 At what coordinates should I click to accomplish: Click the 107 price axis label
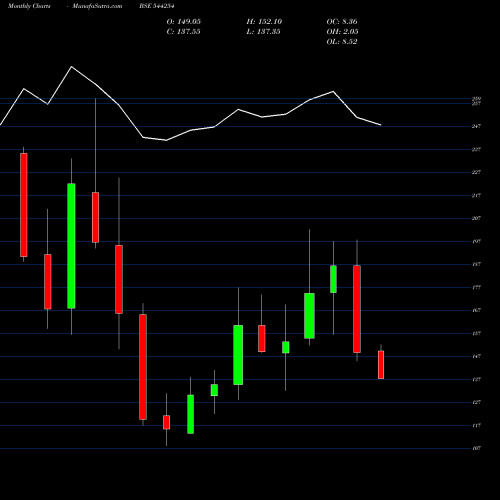pyautogui.click(x=476, y=448)
